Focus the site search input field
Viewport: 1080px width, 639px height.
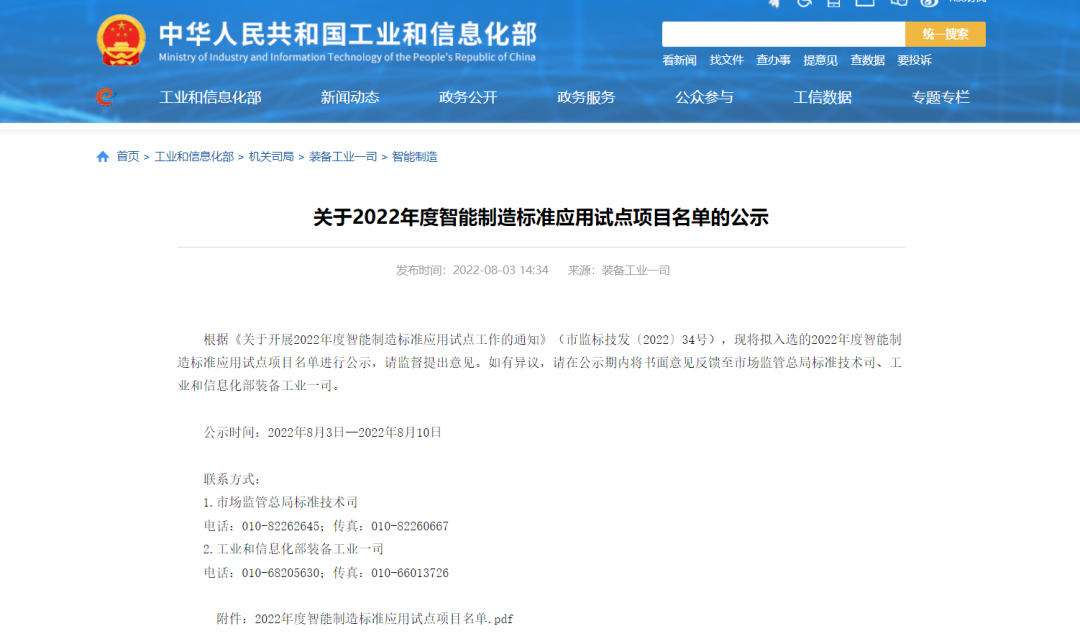[x=783, y=34]
